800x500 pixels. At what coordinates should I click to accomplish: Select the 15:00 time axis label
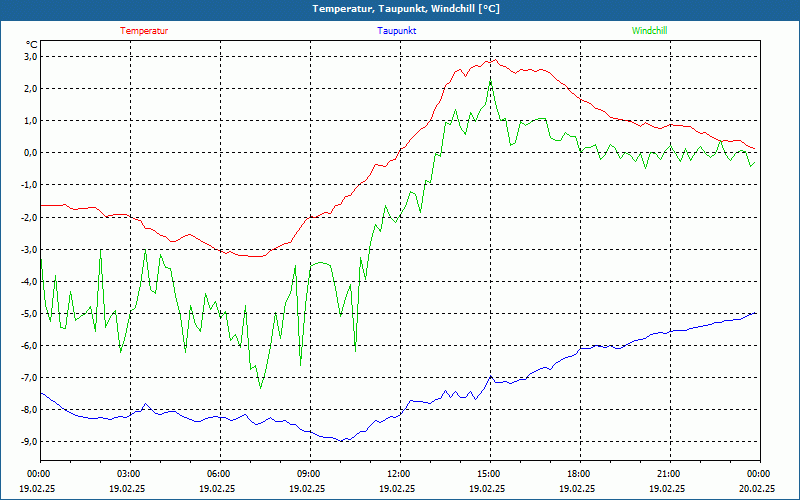tap(489, 473)
